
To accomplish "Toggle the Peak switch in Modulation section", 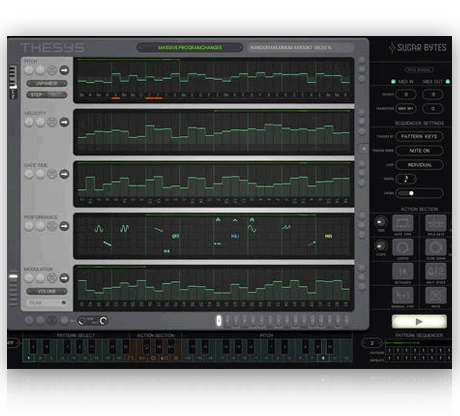I will (47, 303).
